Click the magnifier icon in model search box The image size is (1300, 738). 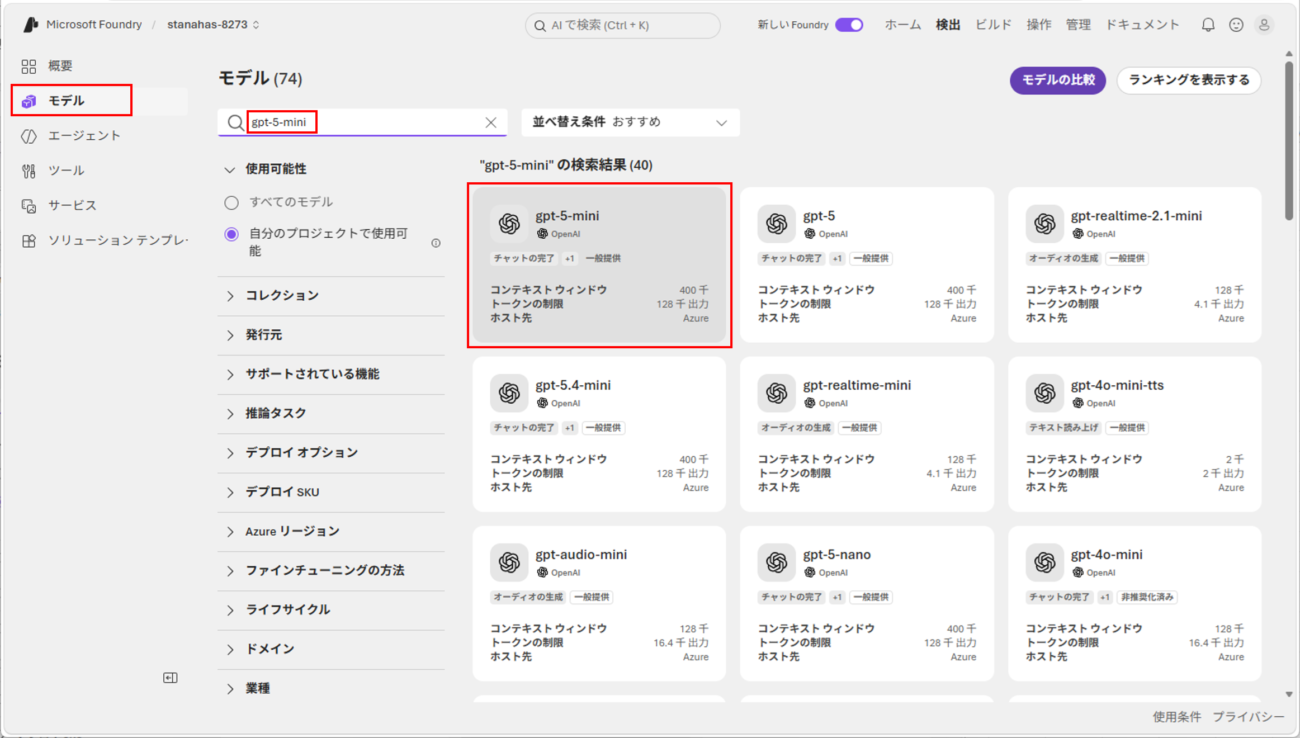235,122
